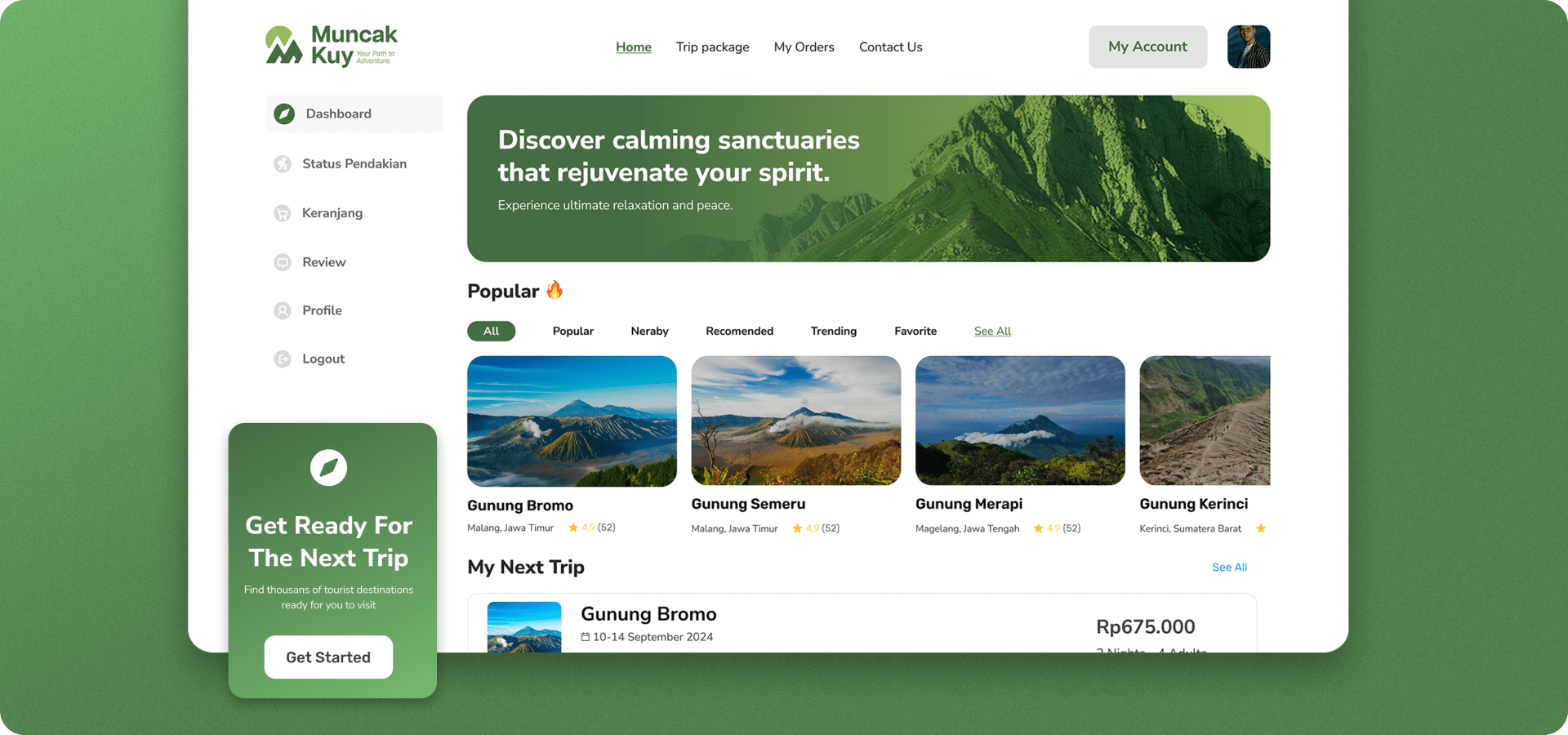
Task: Click See All beside My Next Trip
Action: click(x=1229, y=567)
